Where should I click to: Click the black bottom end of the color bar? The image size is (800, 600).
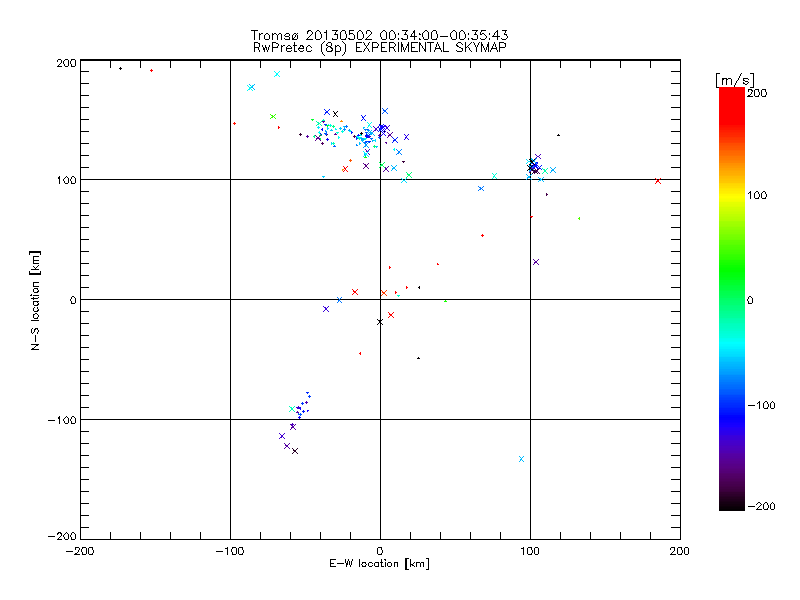[732, 504]
